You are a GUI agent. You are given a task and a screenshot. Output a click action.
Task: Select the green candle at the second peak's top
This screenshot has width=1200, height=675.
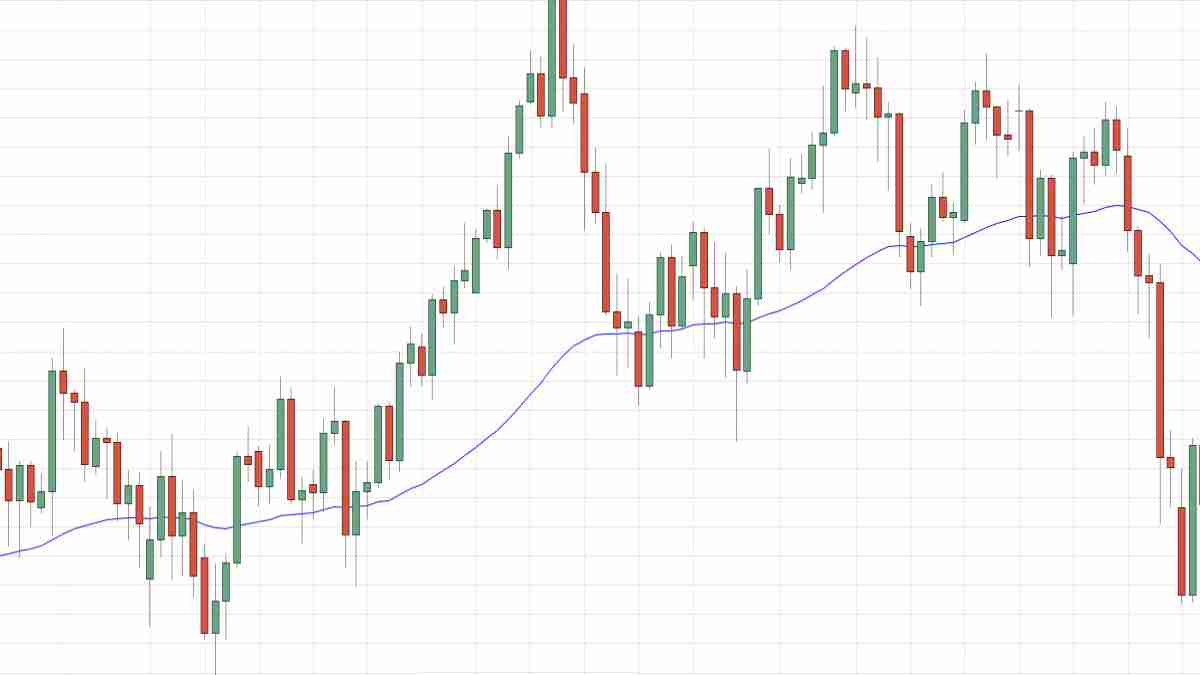pos(834,90)
